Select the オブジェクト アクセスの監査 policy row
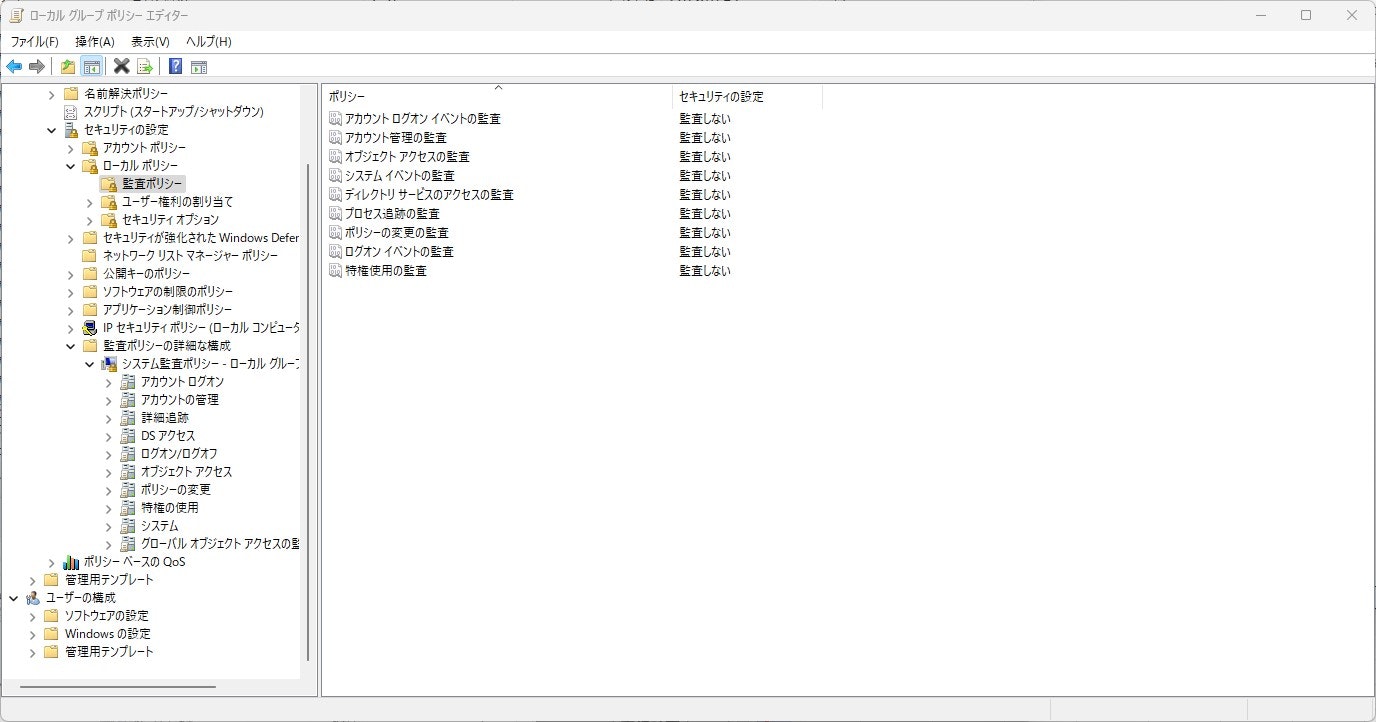 (x=407, y=156)
